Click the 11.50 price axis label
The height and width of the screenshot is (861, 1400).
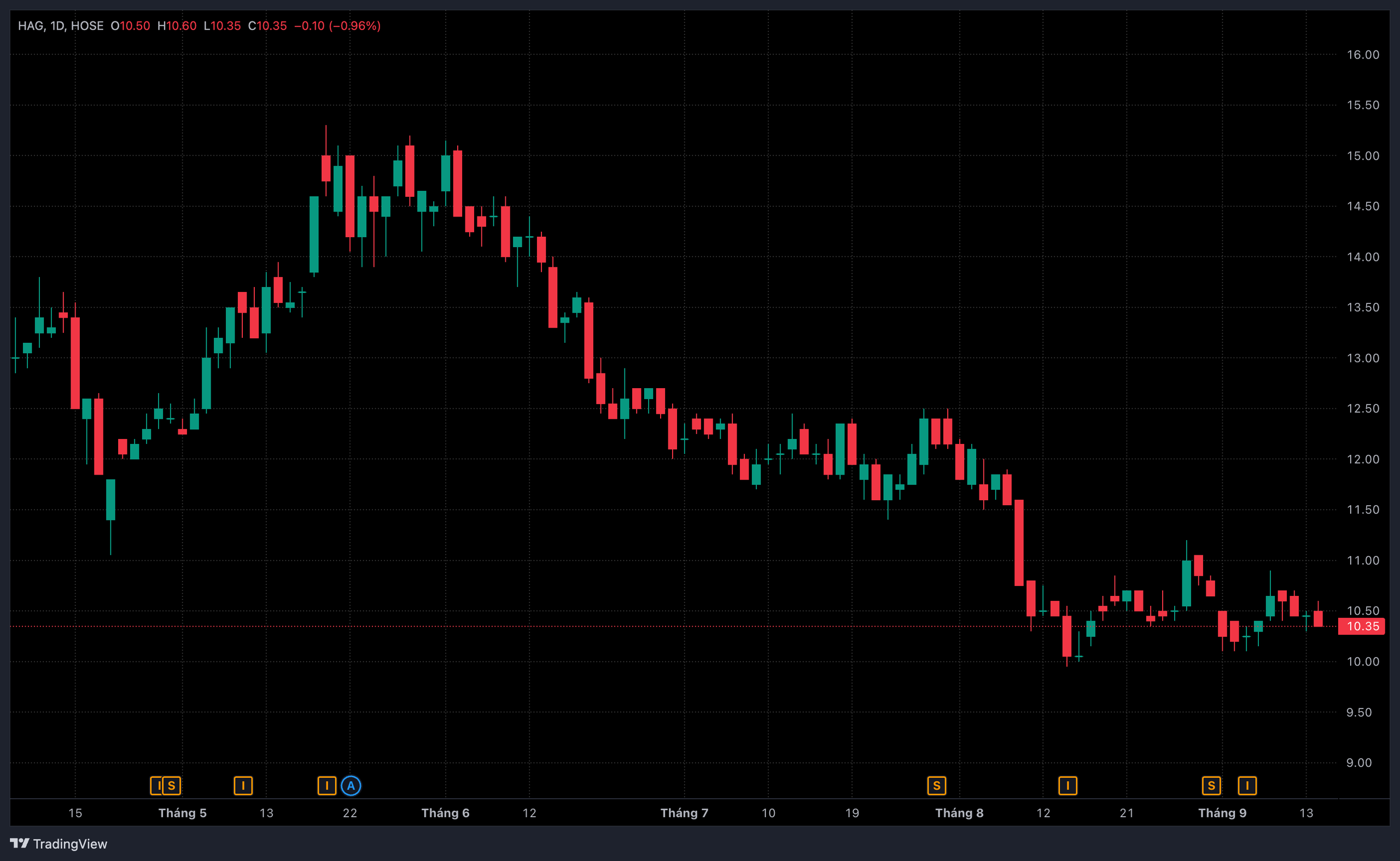coord(1363,509)
